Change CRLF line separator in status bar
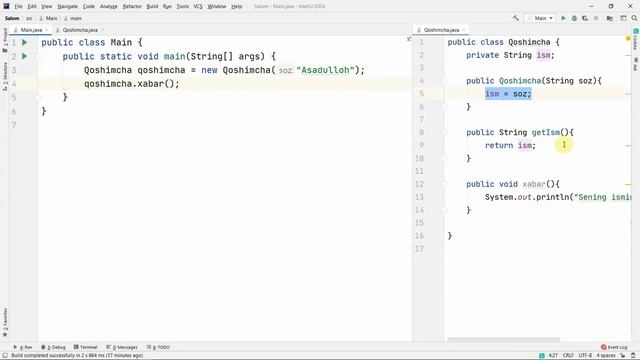The image size is (640, 360). pyautogui.click(x=568, y=356)
